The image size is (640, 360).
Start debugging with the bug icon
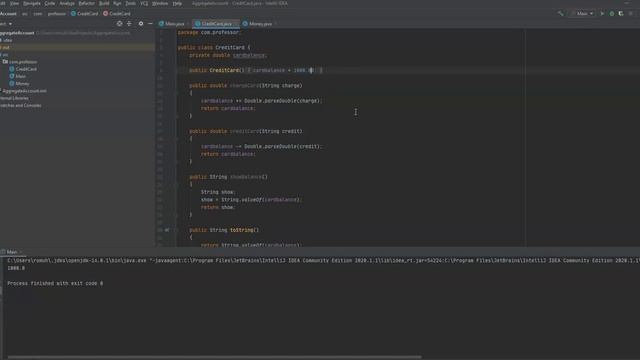tap(611, 13)
